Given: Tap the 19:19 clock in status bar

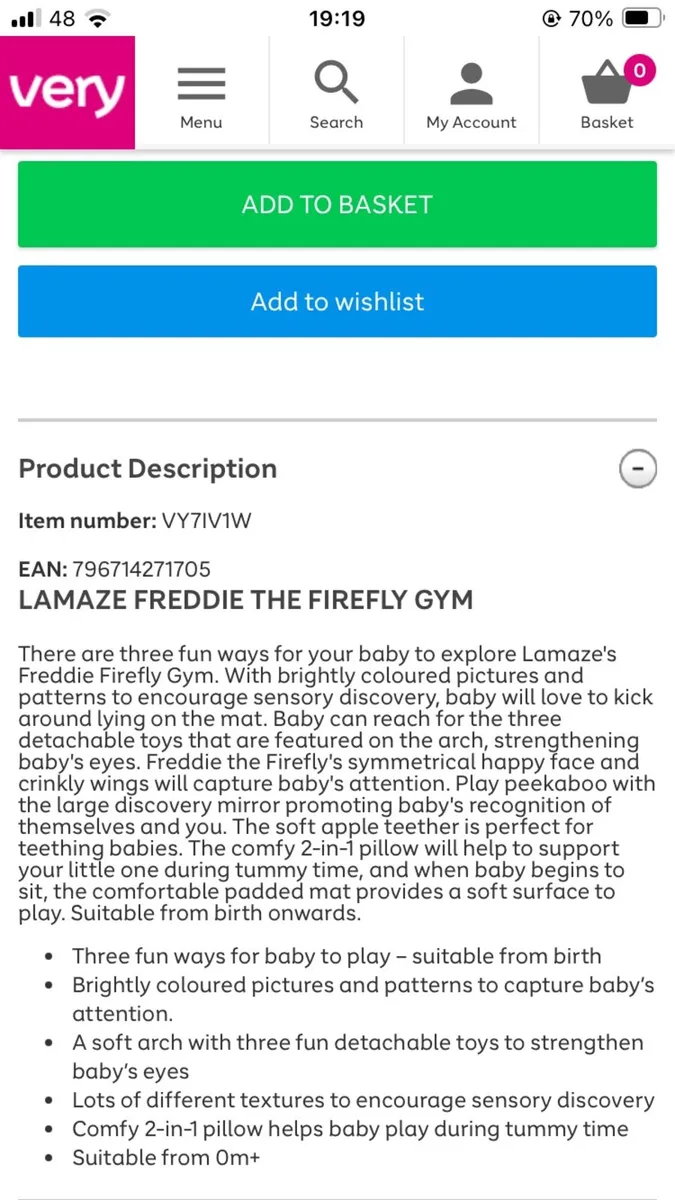Looking at the screenshot, I should point(337,18).
